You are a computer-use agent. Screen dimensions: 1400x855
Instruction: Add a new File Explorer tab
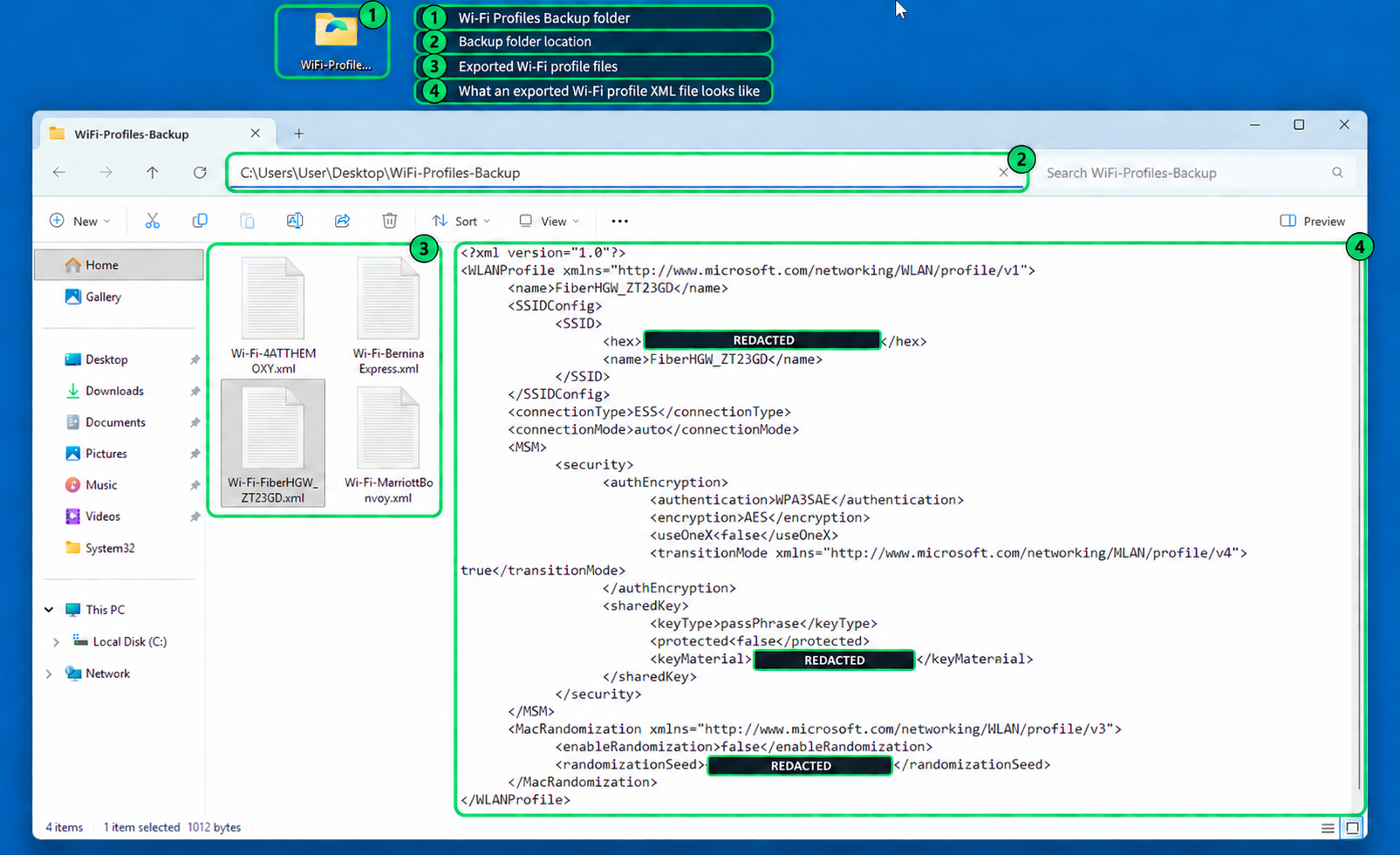[x=298, y=133]
